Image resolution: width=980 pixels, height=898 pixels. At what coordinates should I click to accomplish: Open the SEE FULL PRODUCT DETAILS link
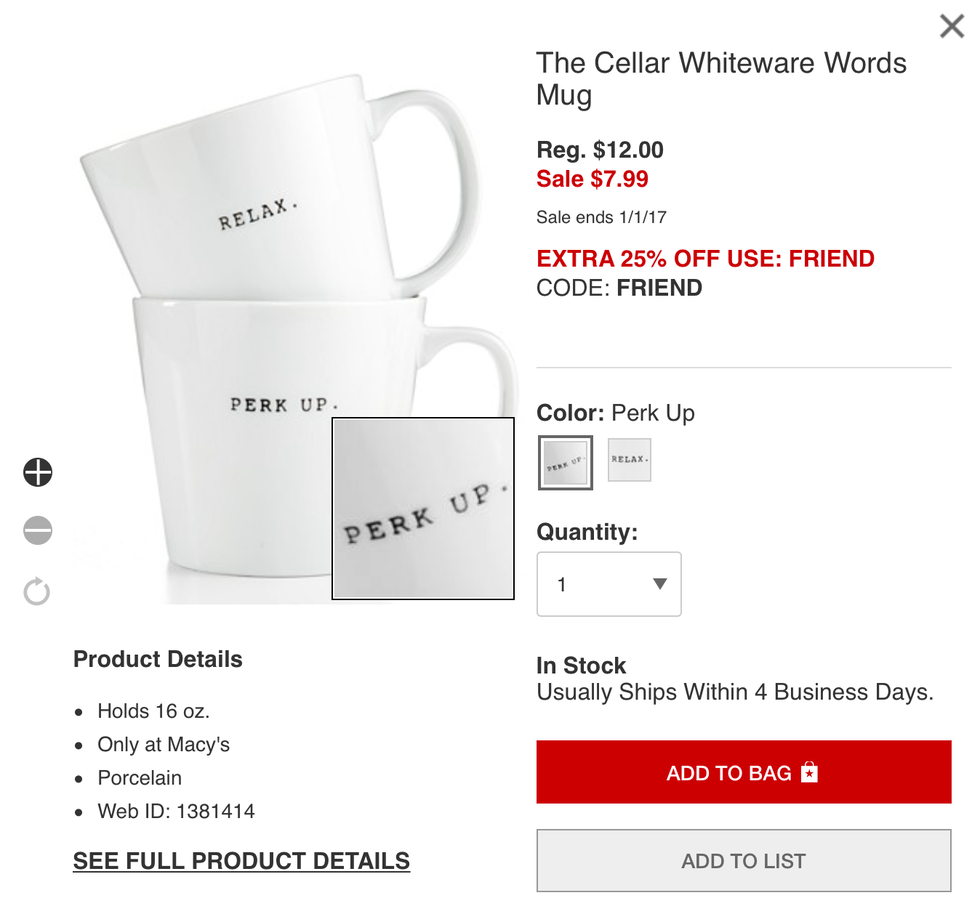(241, 861)
